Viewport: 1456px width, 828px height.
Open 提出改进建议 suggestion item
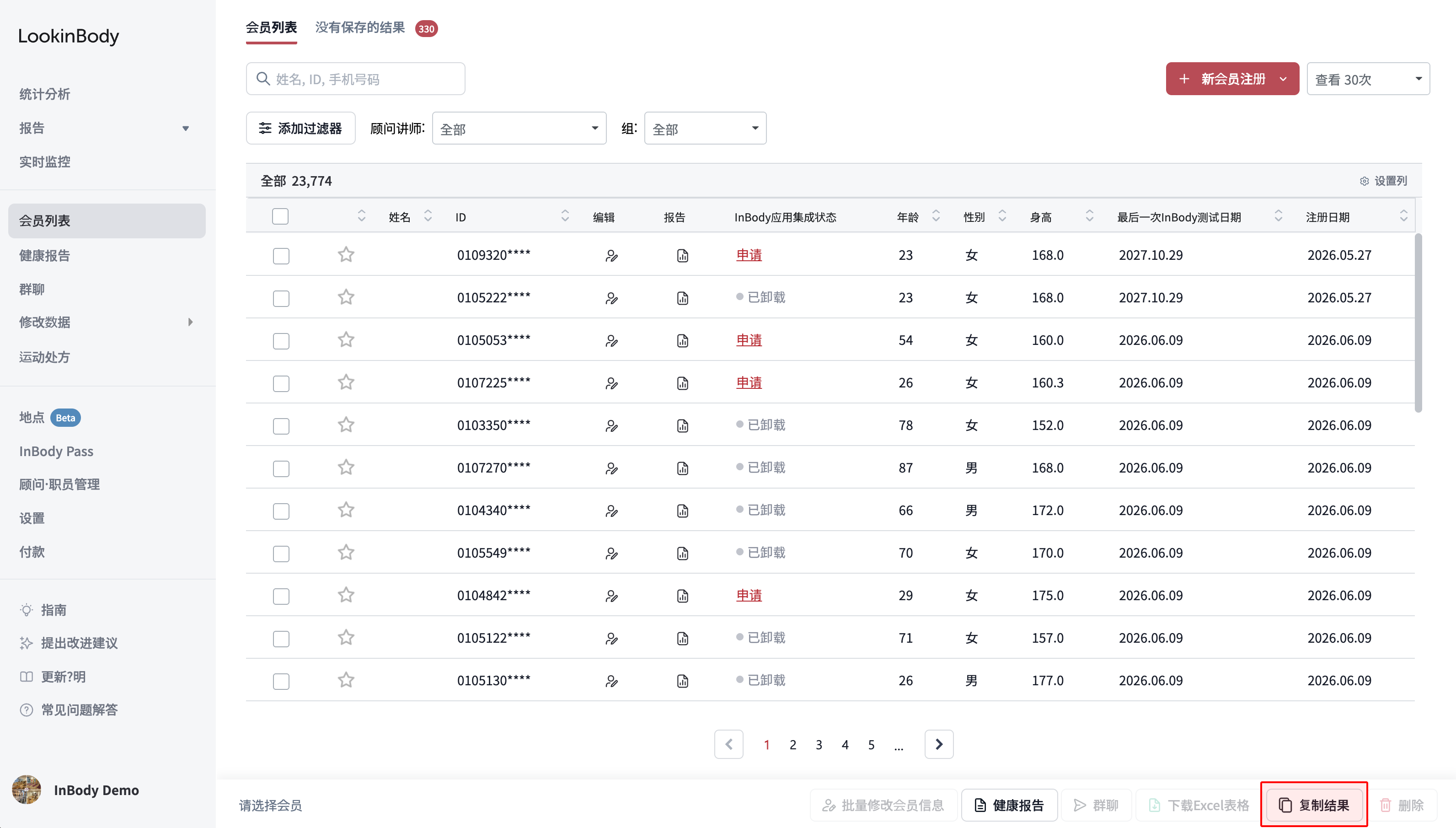tap(68, 643)
